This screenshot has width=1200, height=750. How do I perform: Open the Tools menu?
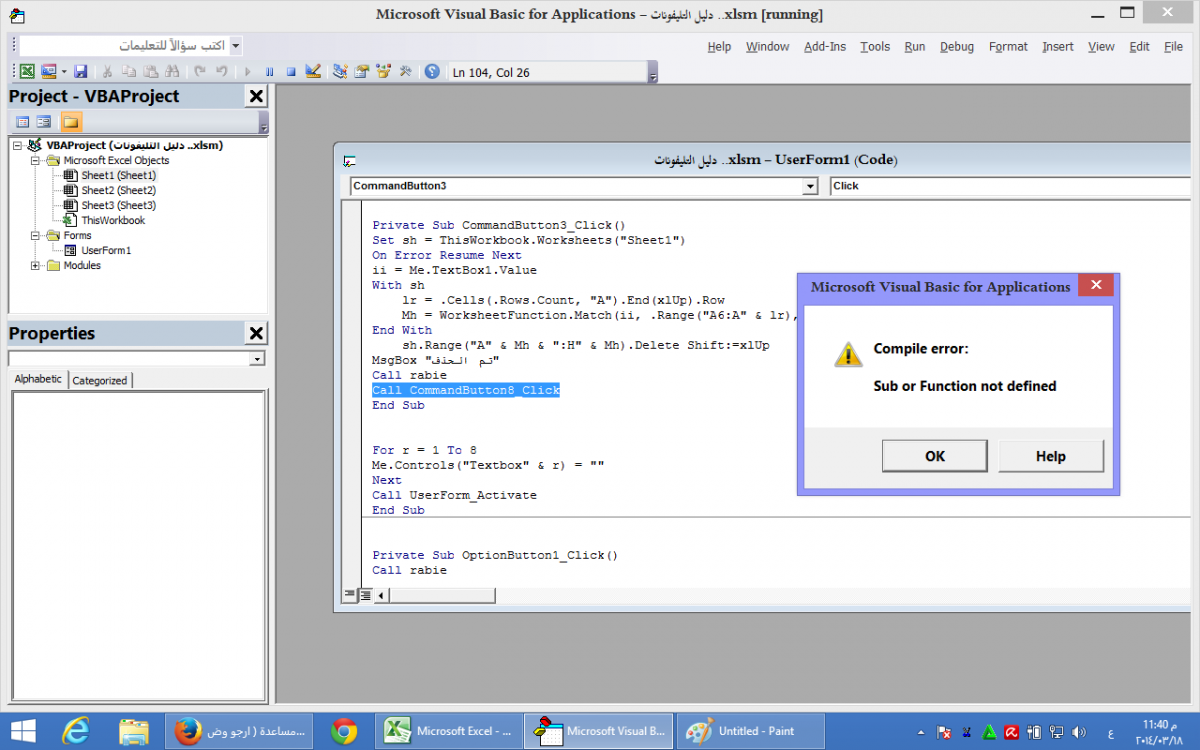pyautogui.click(x=875, y=46)
